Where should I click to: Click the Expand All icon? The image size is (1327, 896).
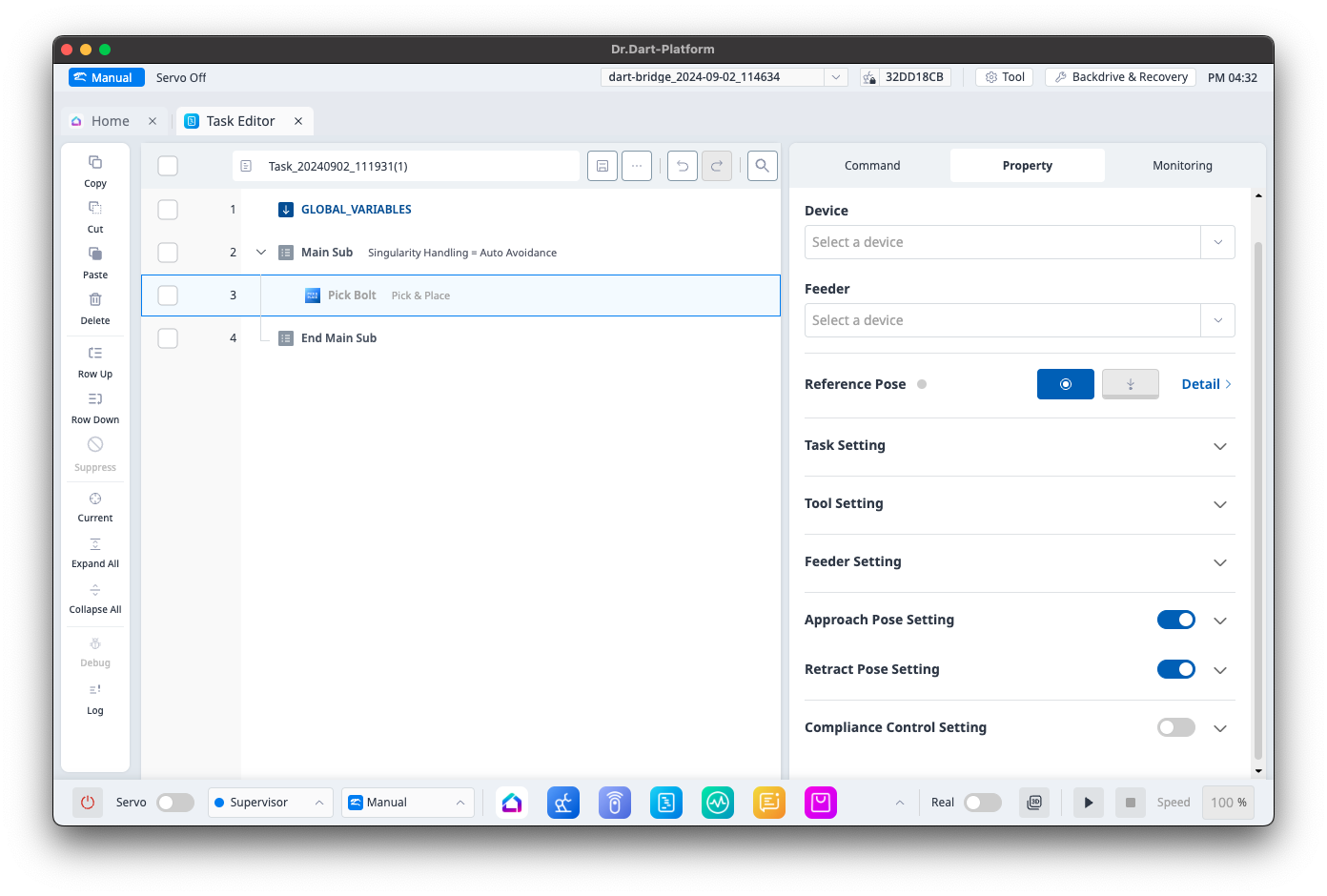click(95, 545)
